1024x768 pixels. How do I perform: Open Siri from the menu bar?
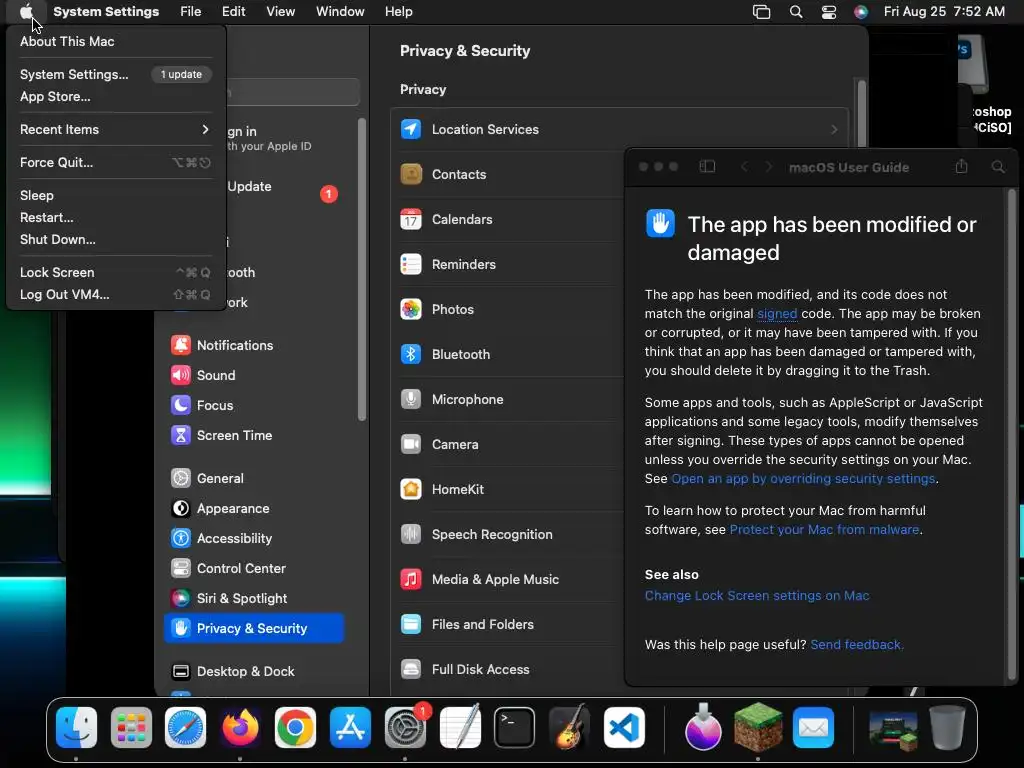[x=861, y=12]
